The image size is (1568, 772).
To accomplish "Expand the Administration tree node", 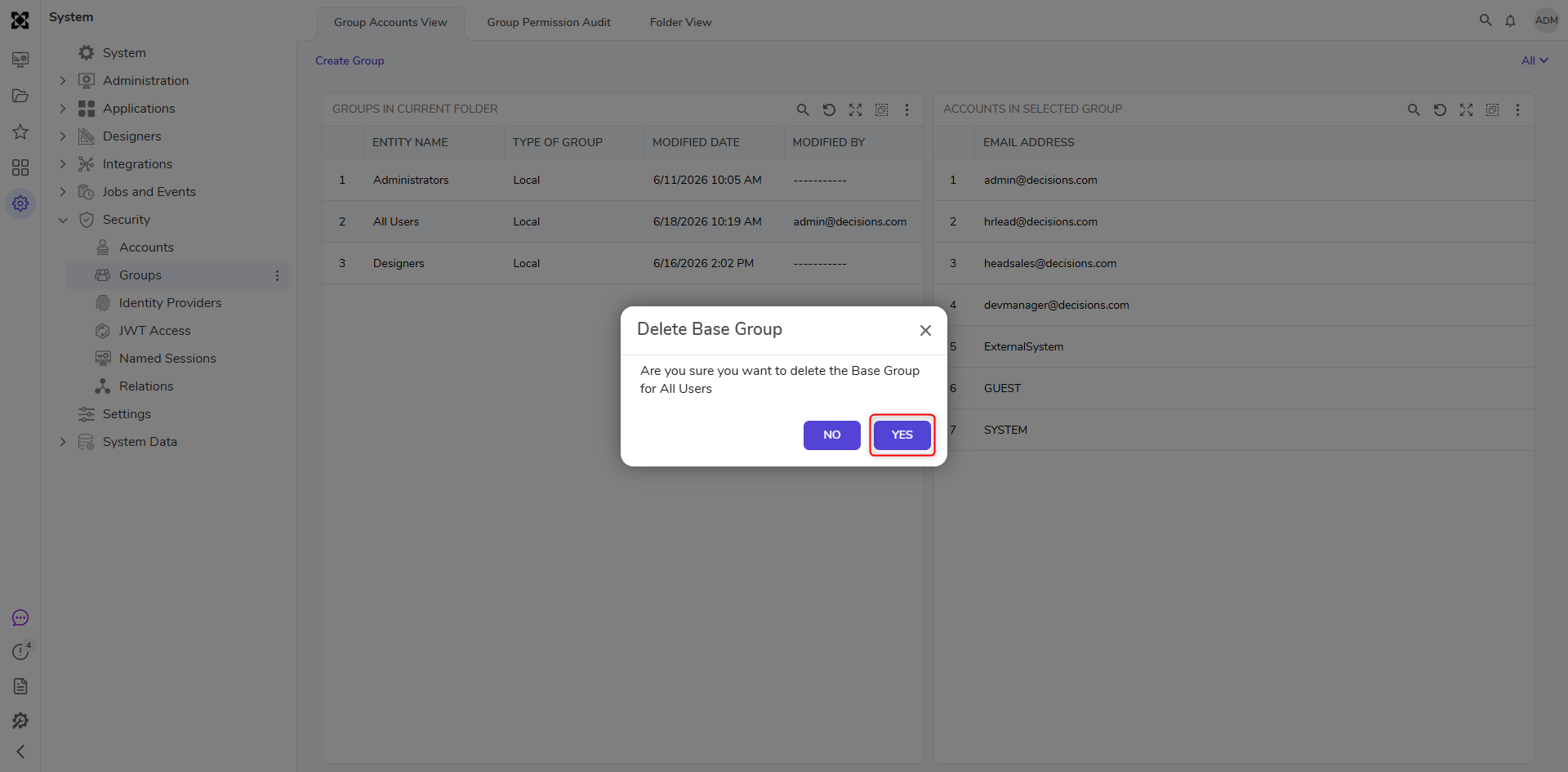I will point(63,81).
